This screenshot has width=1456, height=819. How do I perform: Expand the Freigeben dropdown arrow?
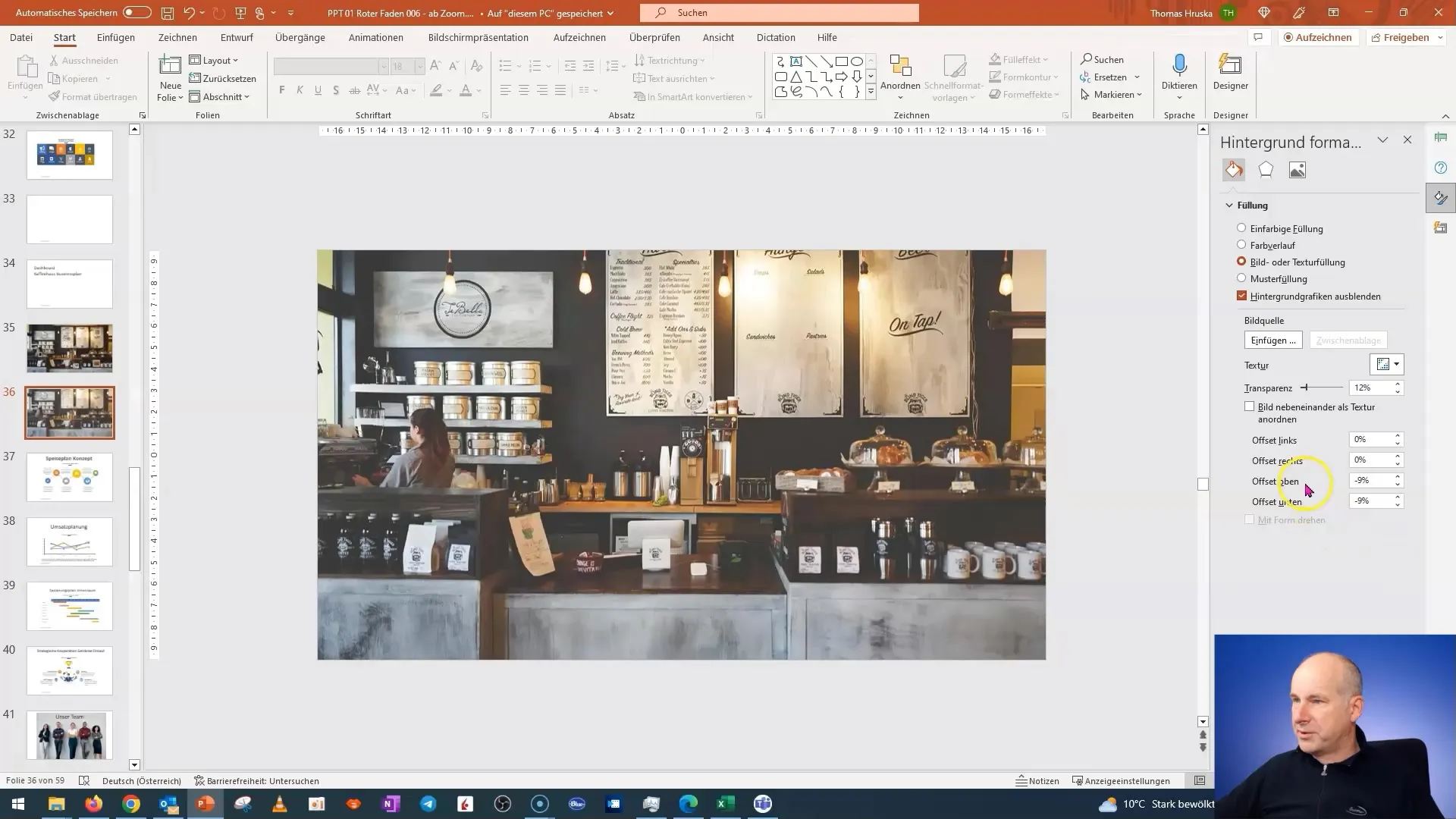(x=1440, y=37)
